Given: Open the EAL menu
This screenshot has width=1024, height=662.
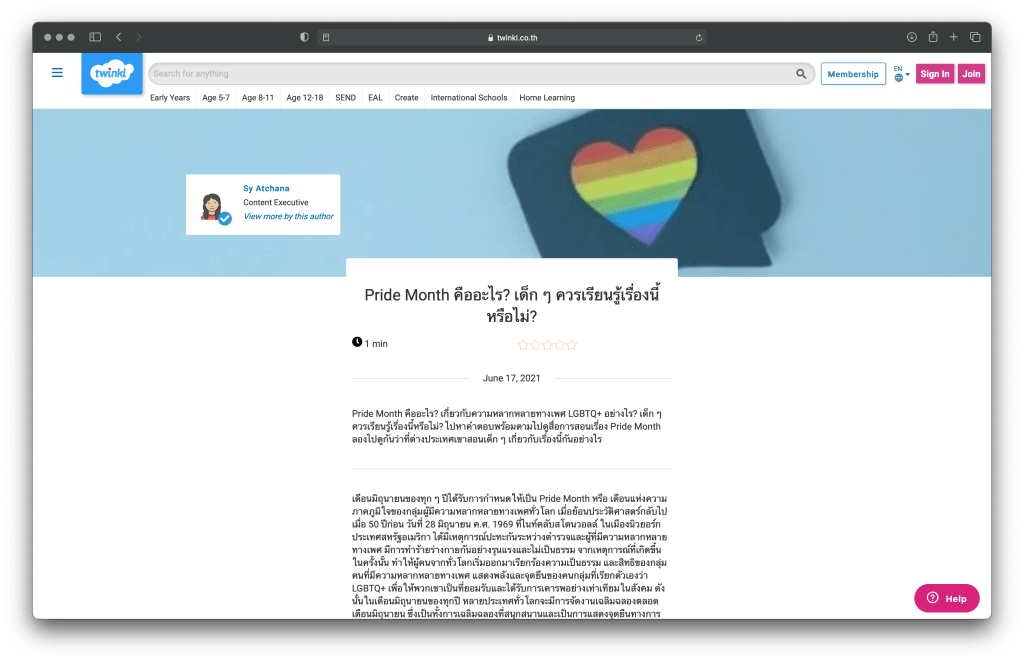Looking at the screenshot, I should 376,98.
